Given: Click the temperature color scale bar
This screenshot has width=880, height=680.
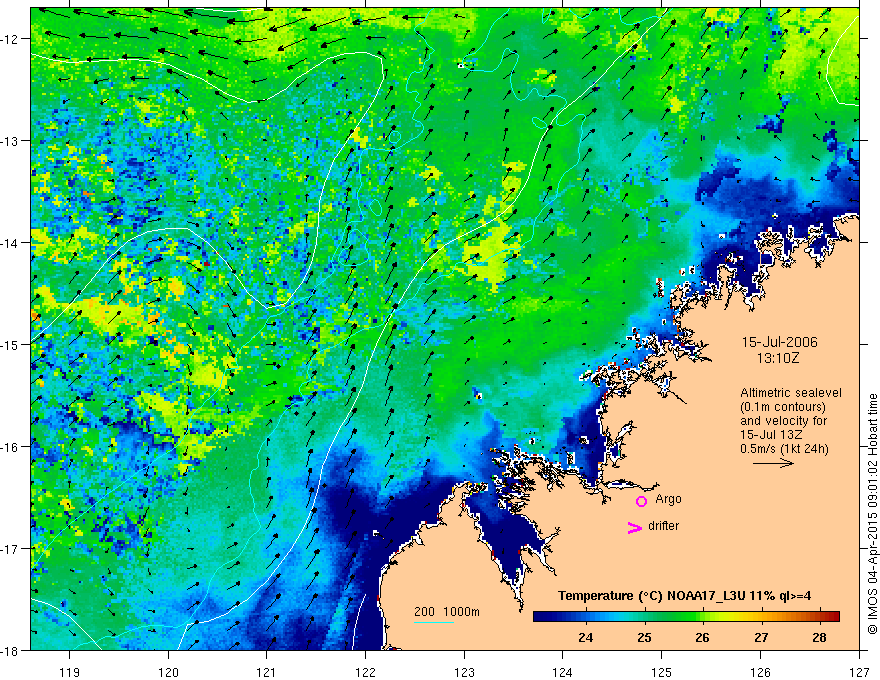Looking at the screenshot, I should tap(686, 617).
